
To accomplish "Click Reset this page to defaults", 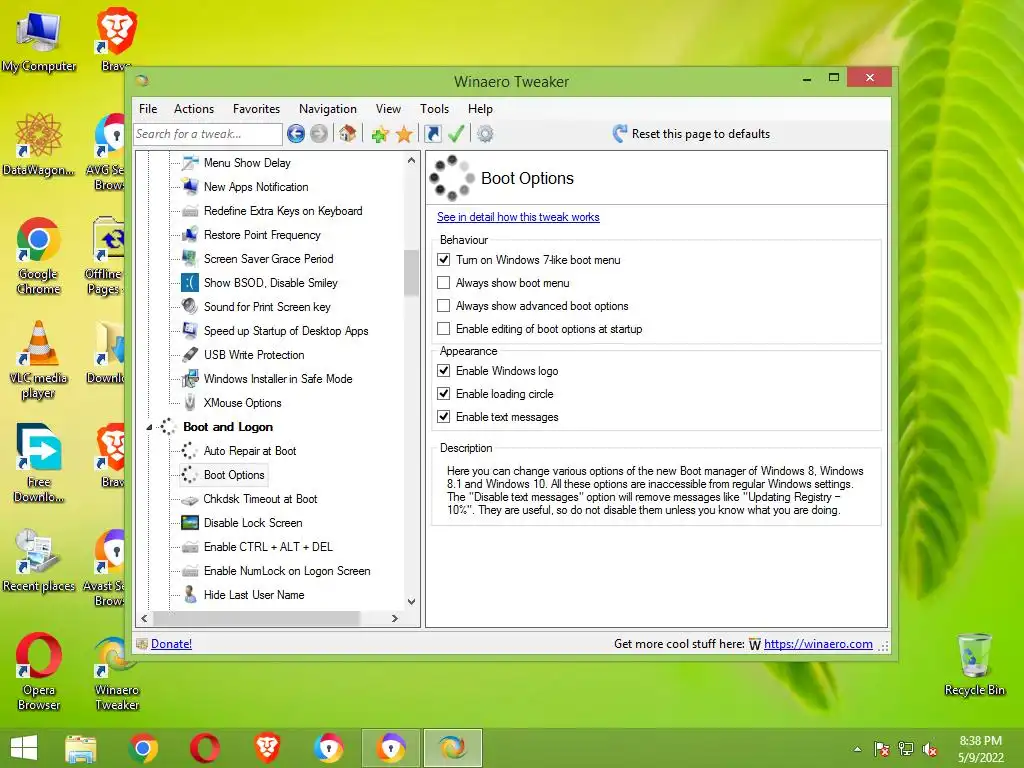I will [692, 134].
